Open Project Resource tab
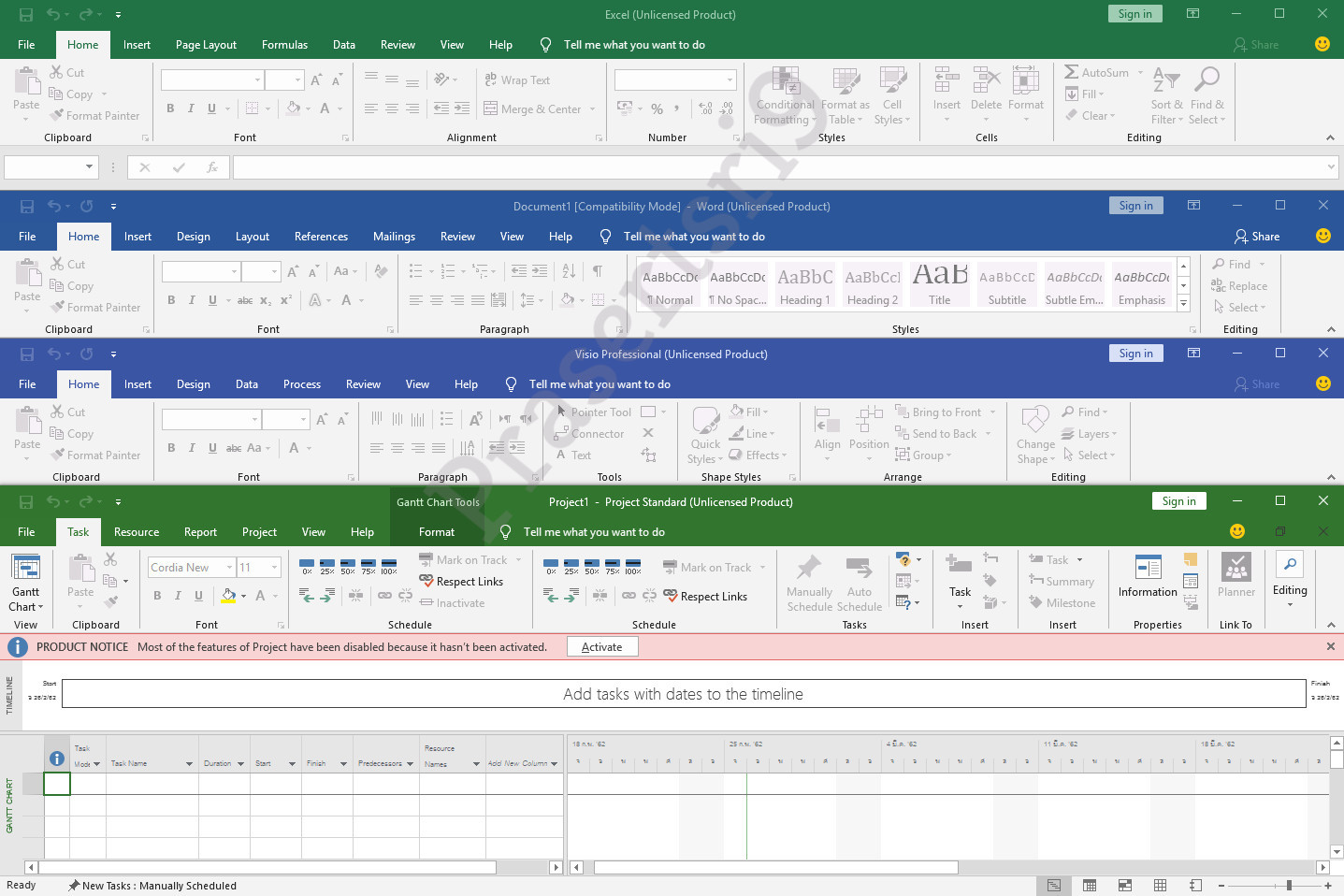 (x=137, y=532)
